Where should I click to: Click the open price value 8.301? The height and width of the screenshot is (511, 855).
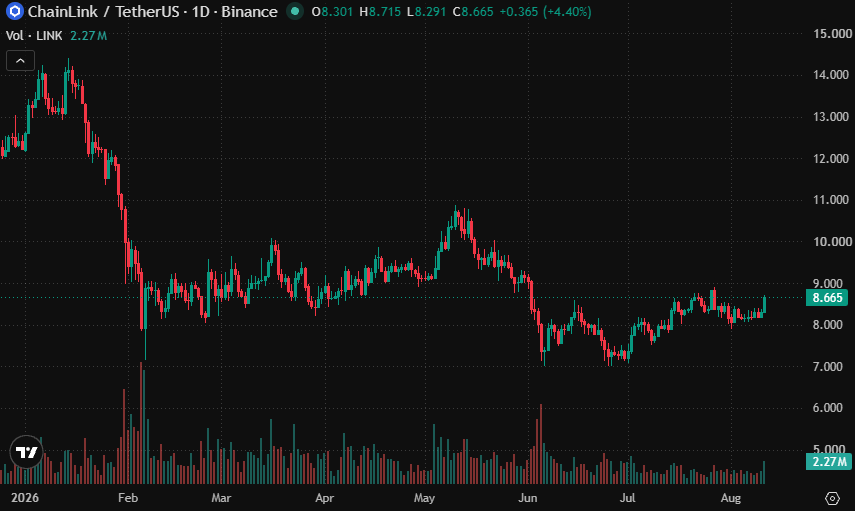[x=337, y=11]
